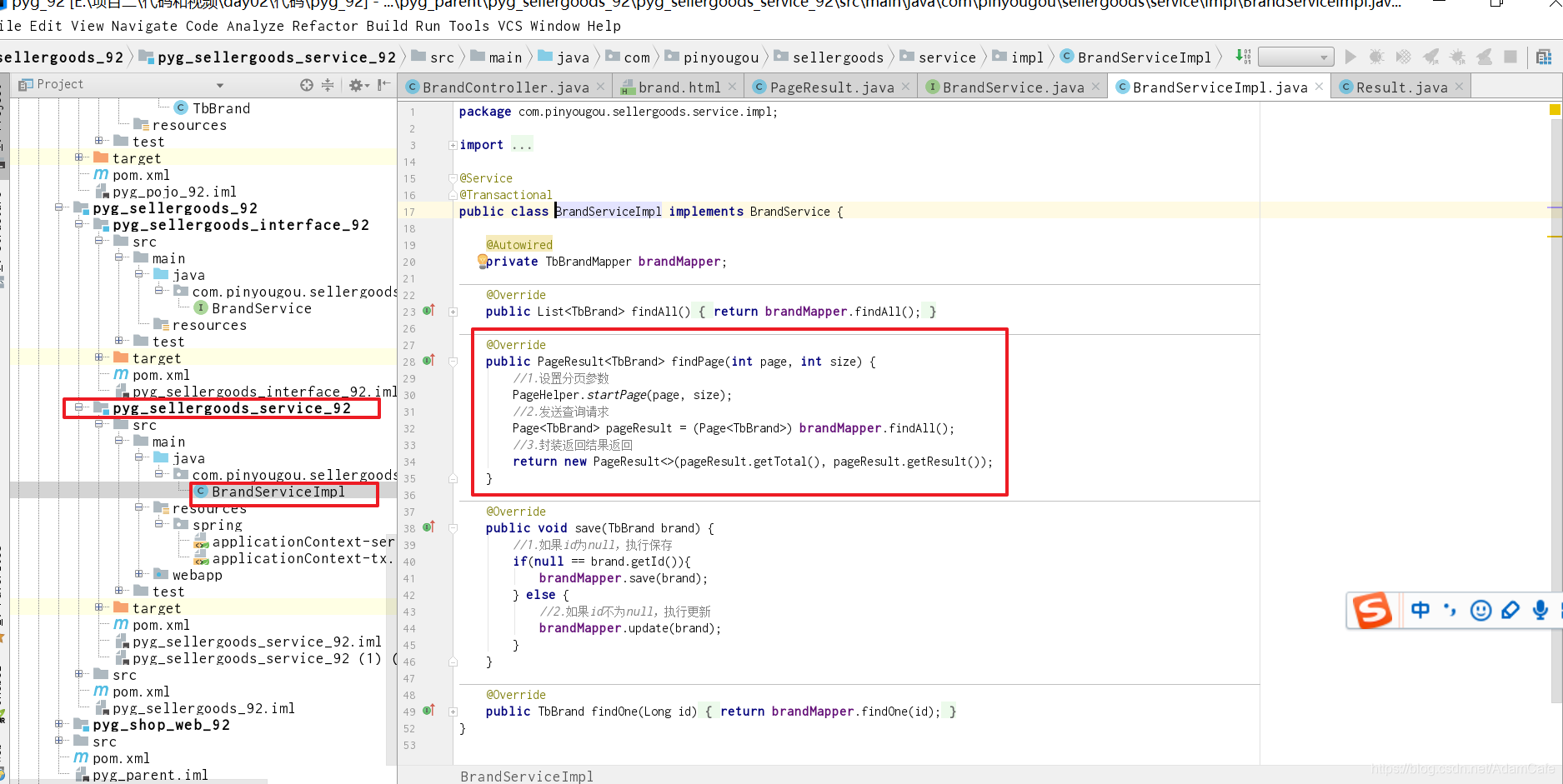The width and height of the screenshot is (1563, 784).
Task: Collapse the pyg_sellergoods_interface_92 node
Action: [x=78, y=223]
